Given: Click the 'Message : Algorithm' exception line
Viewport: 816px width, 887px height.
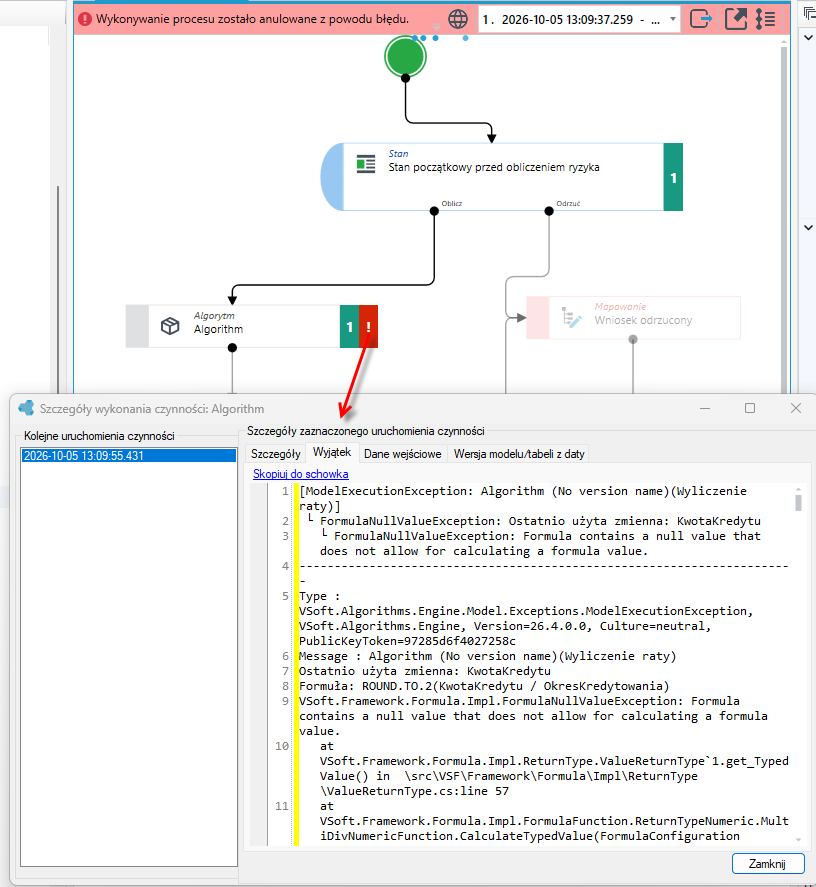Looking at the screenshot, I should pyautogui.click(x=487, y=656).
